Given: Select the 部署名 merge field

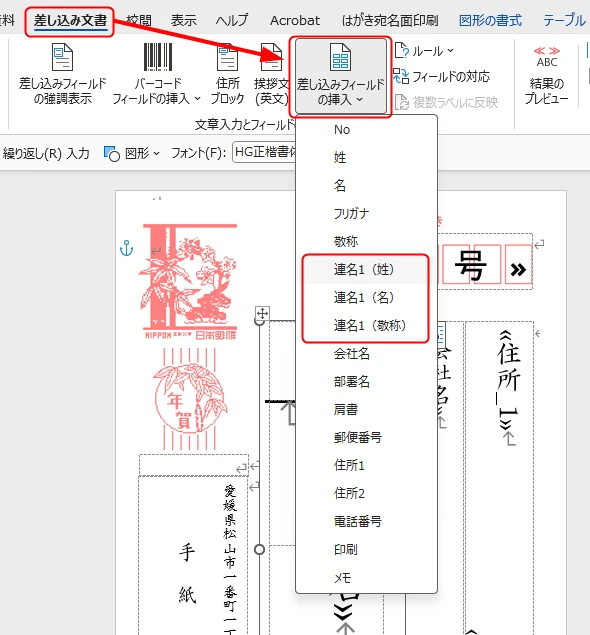Looking at the screenshot, I should coord(366,381).
